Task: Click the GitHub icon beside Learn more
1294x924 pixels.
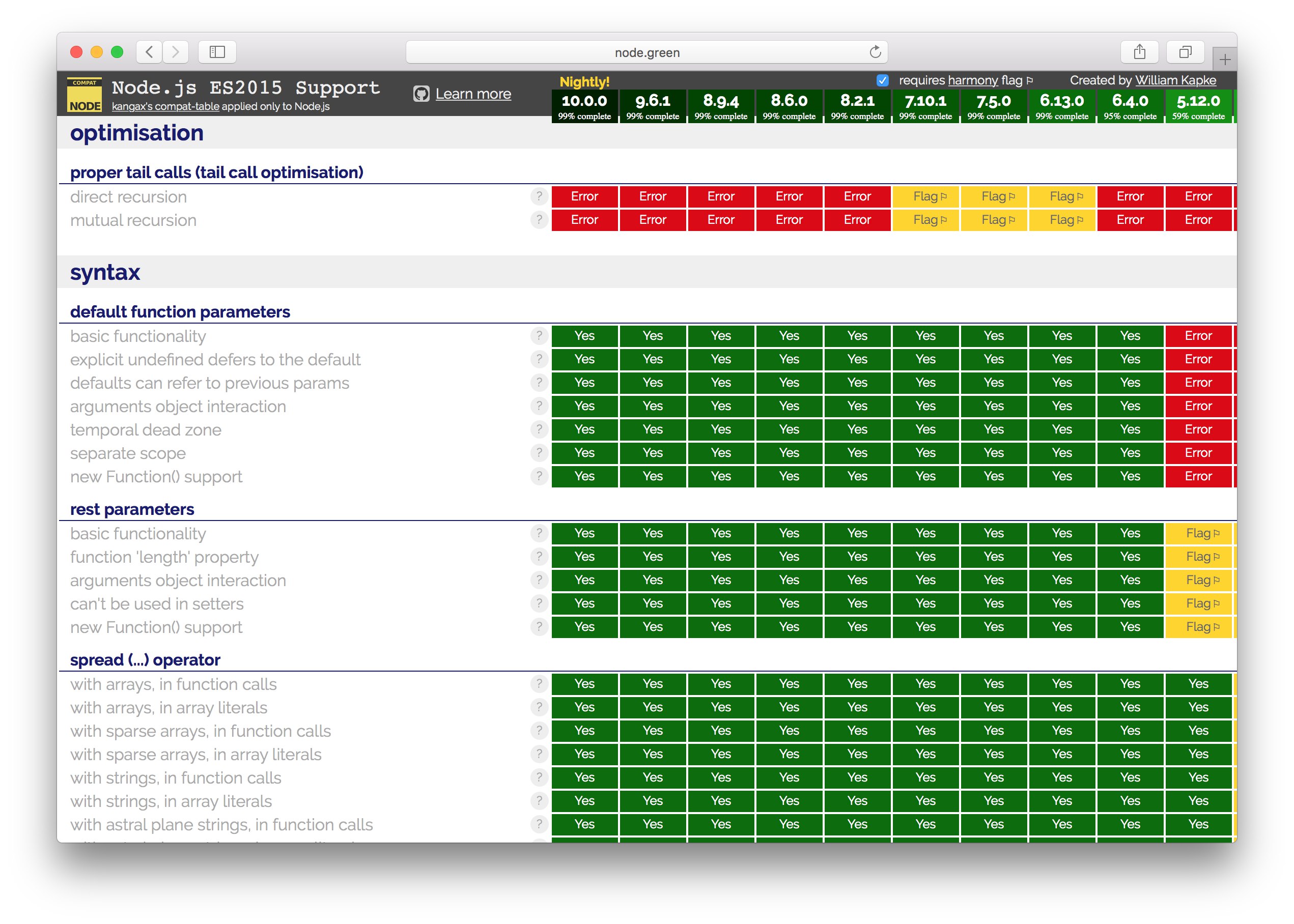Action: point(421,94)
